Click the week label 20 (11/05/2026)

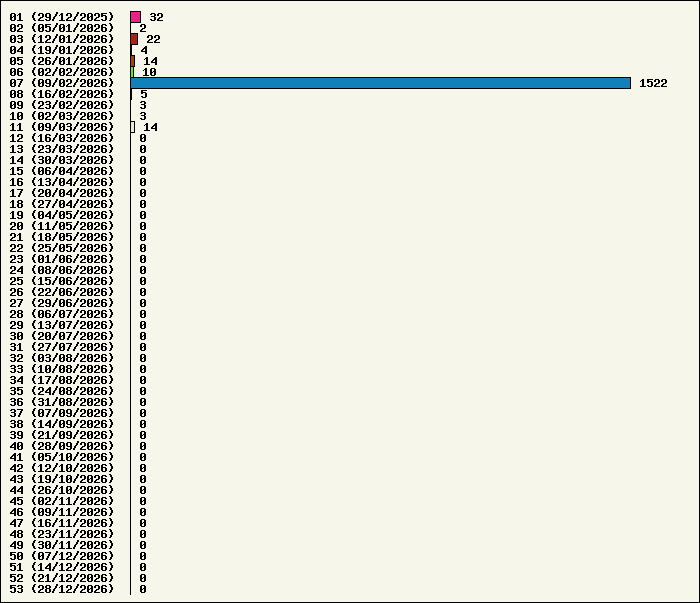[x=62, y=226]
